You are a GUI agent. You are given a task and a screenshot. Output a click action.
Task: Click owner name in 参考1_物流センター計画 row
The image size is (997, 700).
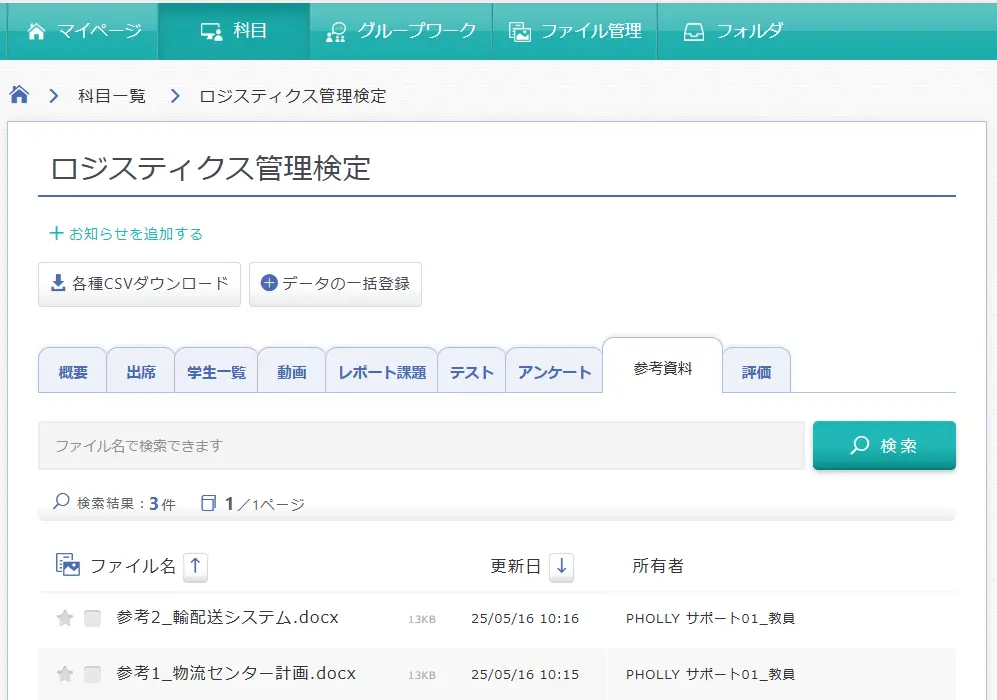pyautogui.click(x=710, y=675)
